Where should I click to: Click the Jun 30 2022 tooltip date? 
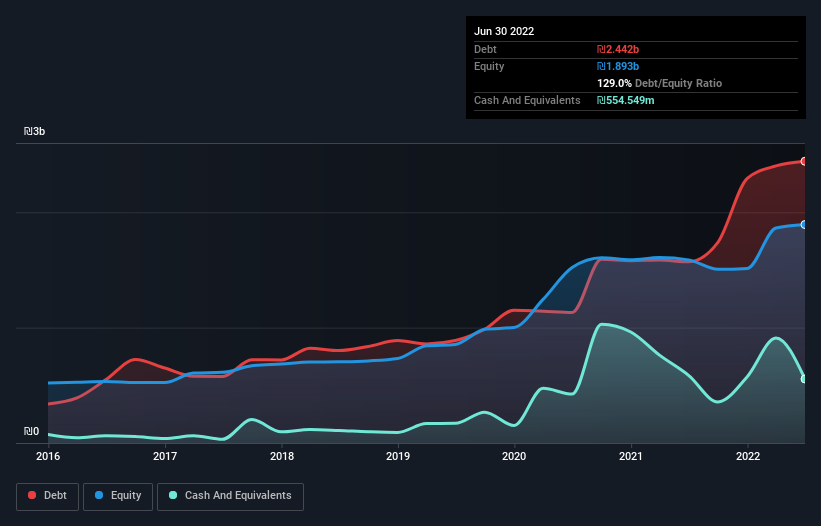coord(504,31)
